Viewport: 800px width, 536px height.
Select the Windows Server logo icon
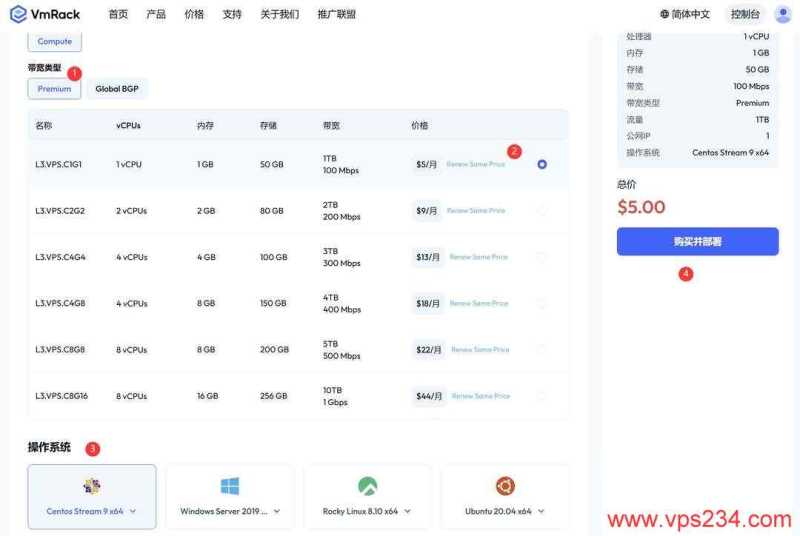pos(230,486)
